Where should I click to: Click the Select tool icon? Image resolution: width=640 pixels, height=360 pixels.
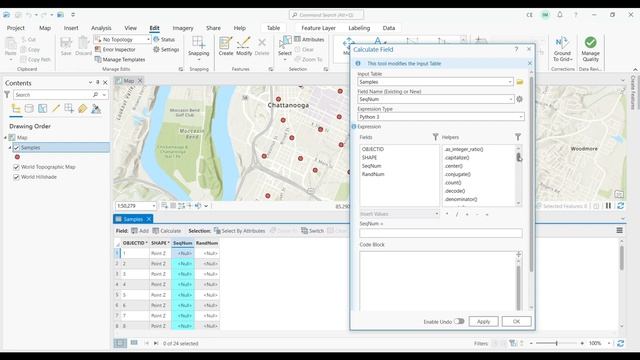tap(284, 42)
